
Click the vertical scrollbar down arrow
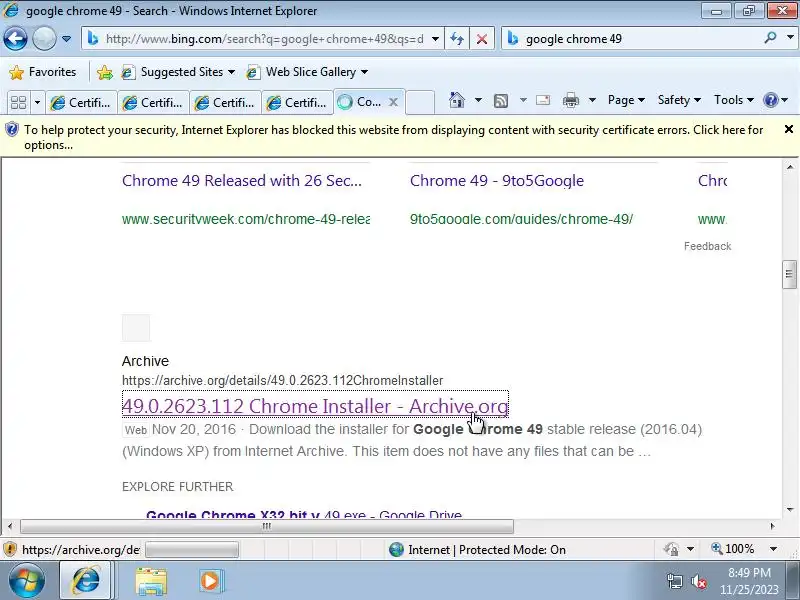(x=789, y=509)
